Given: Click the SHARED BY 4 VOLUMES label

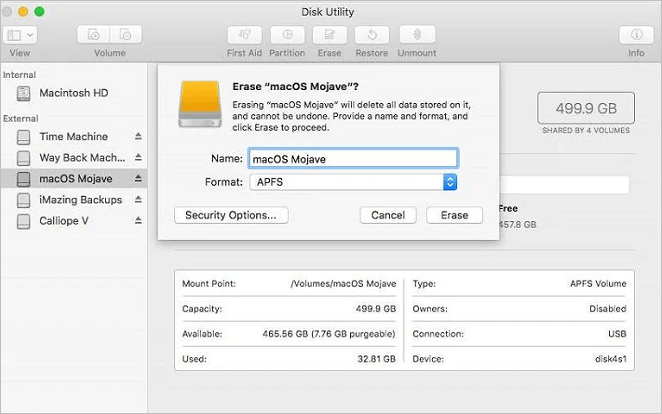Looking at the screenshot, I should tap(586, 130).
